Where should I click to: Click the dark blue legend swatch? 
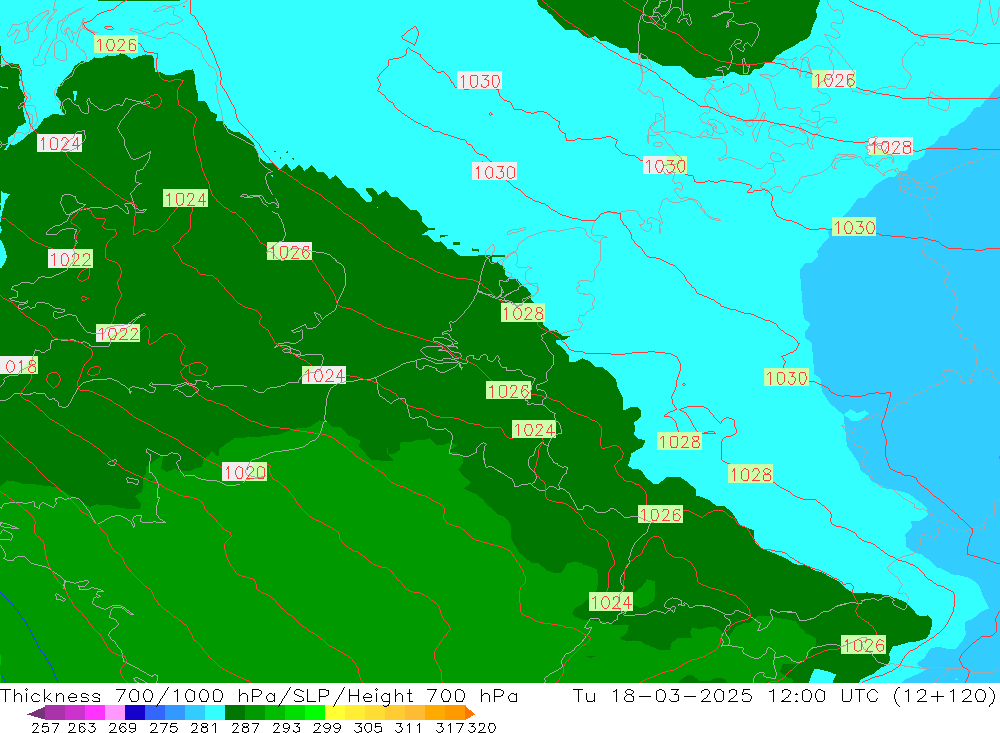pyautogui.click(x=135, y=713)
